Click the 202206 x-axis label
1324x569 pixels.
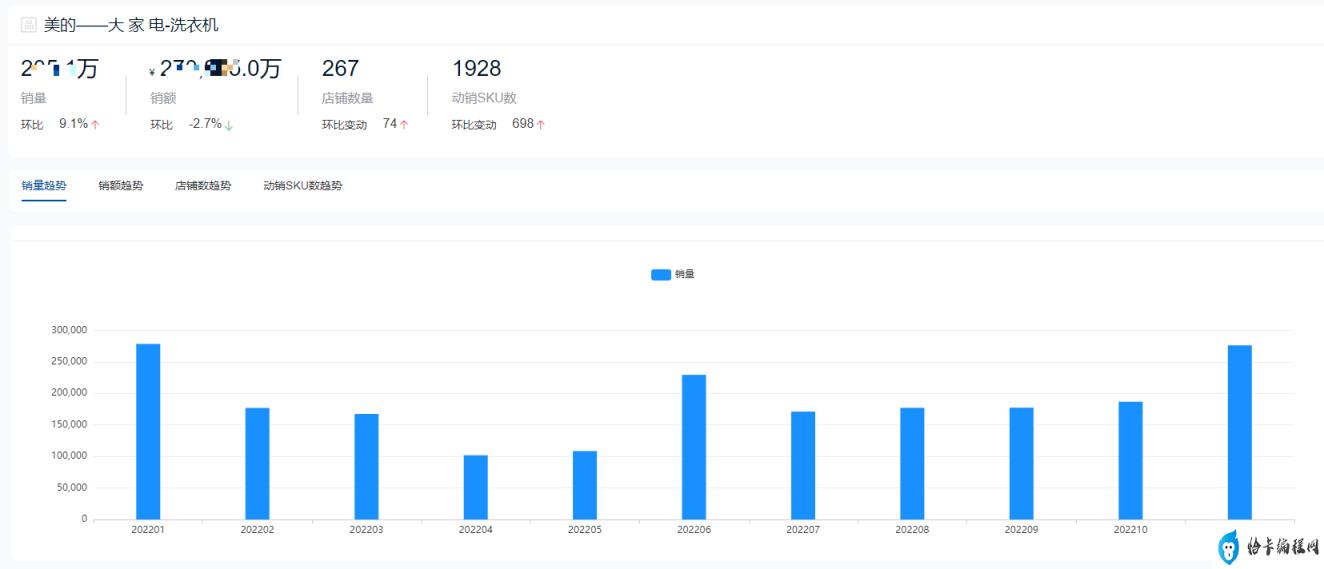click(x=694, y=530)
